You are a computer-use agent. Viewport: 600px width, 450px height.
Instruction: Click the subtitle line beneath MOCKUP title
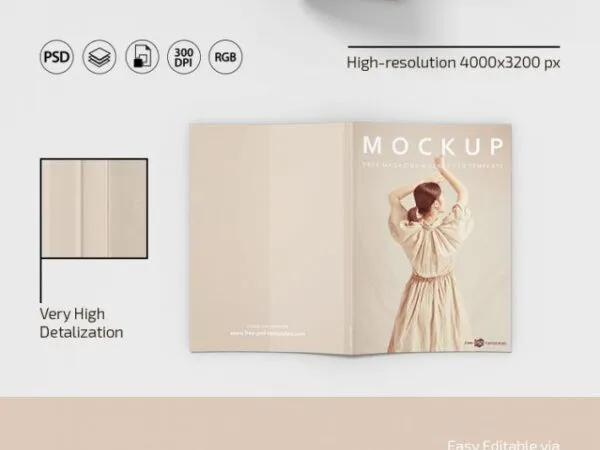[433, 165]
